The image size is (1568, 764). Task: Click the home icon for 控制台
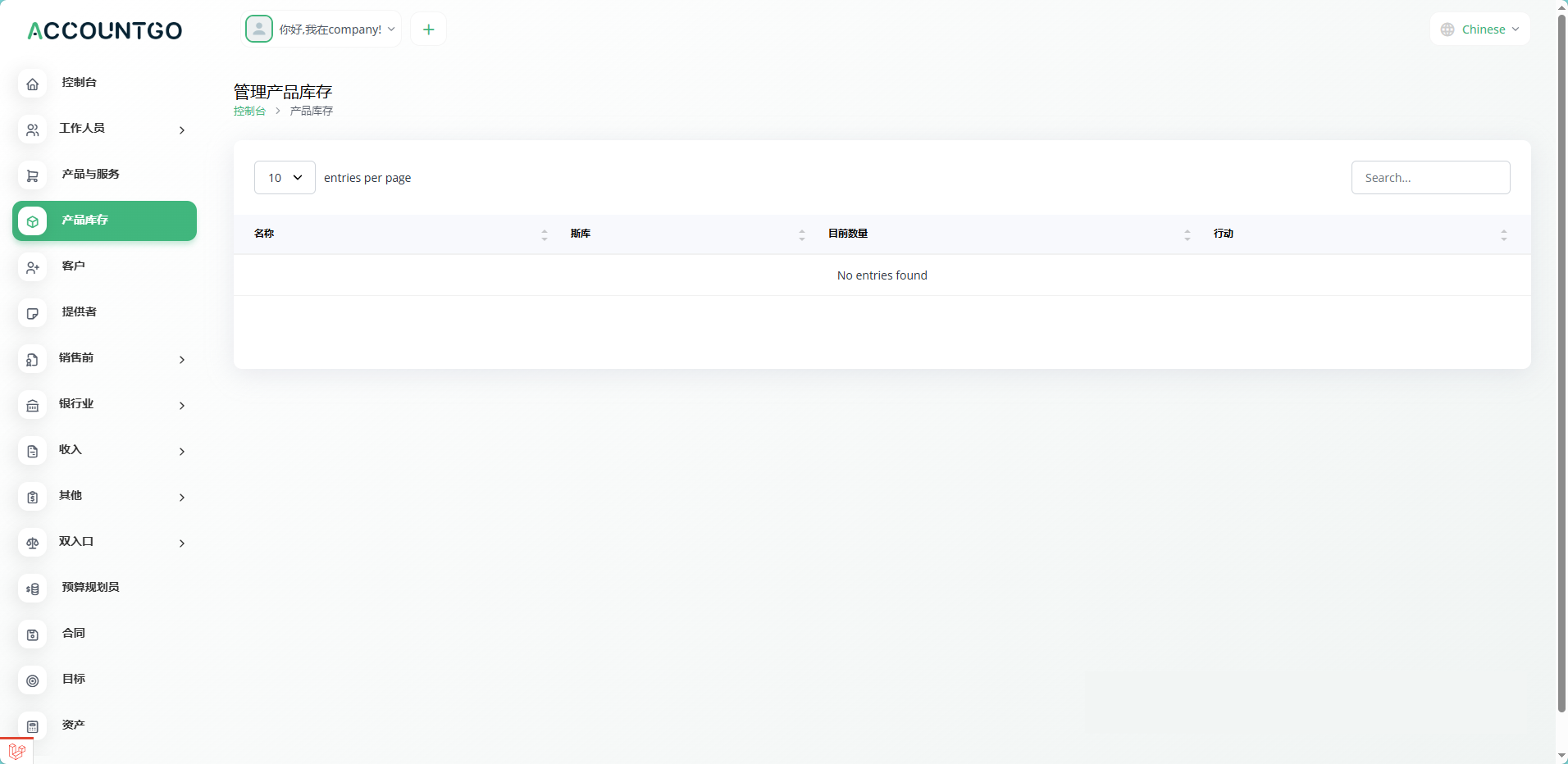pyautogui.click(x=33, y=84)
